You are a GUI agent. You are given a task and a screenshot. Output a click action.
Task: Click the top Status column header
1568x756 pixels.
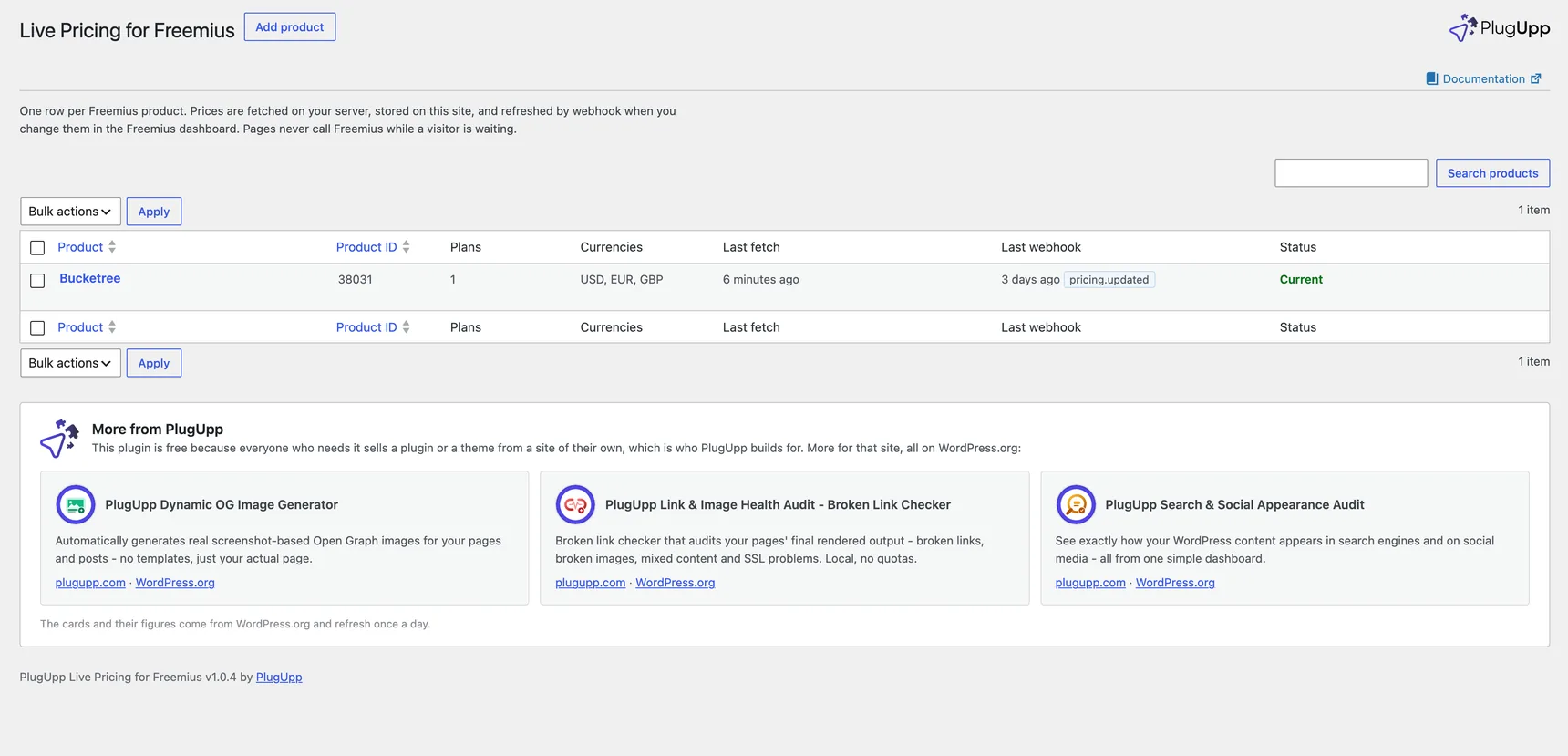point(1297,247)
